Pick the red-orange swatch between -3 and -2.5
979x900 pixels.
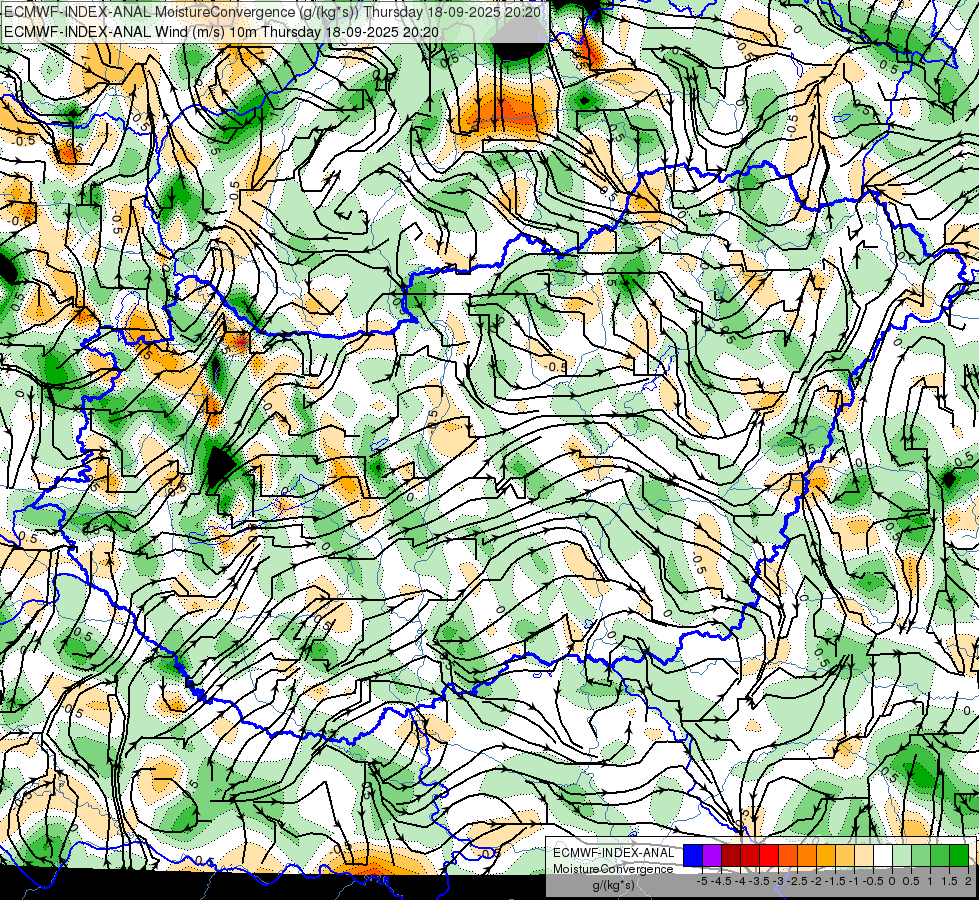[788, 856]
